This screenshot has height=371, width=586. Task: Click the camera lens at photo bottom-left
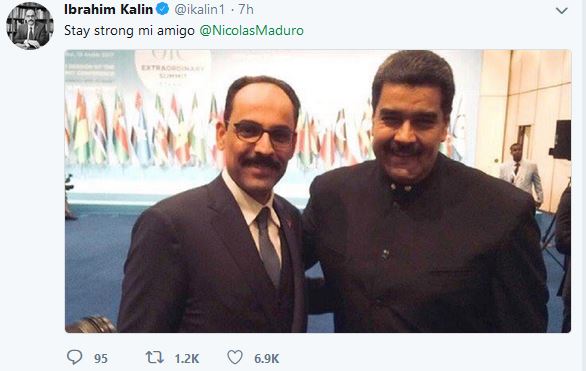92,324
